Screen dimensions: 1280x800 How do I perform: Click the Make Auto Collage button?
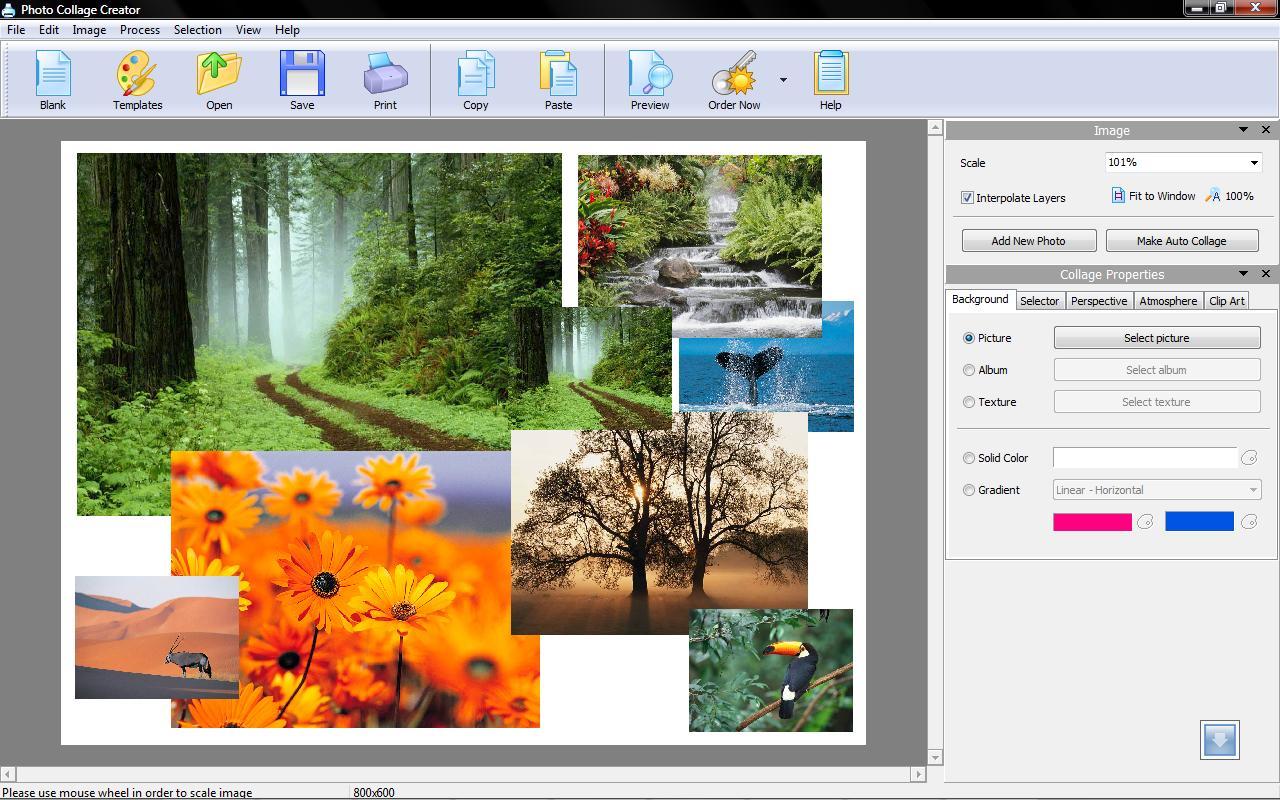(x=1181, y=240)
